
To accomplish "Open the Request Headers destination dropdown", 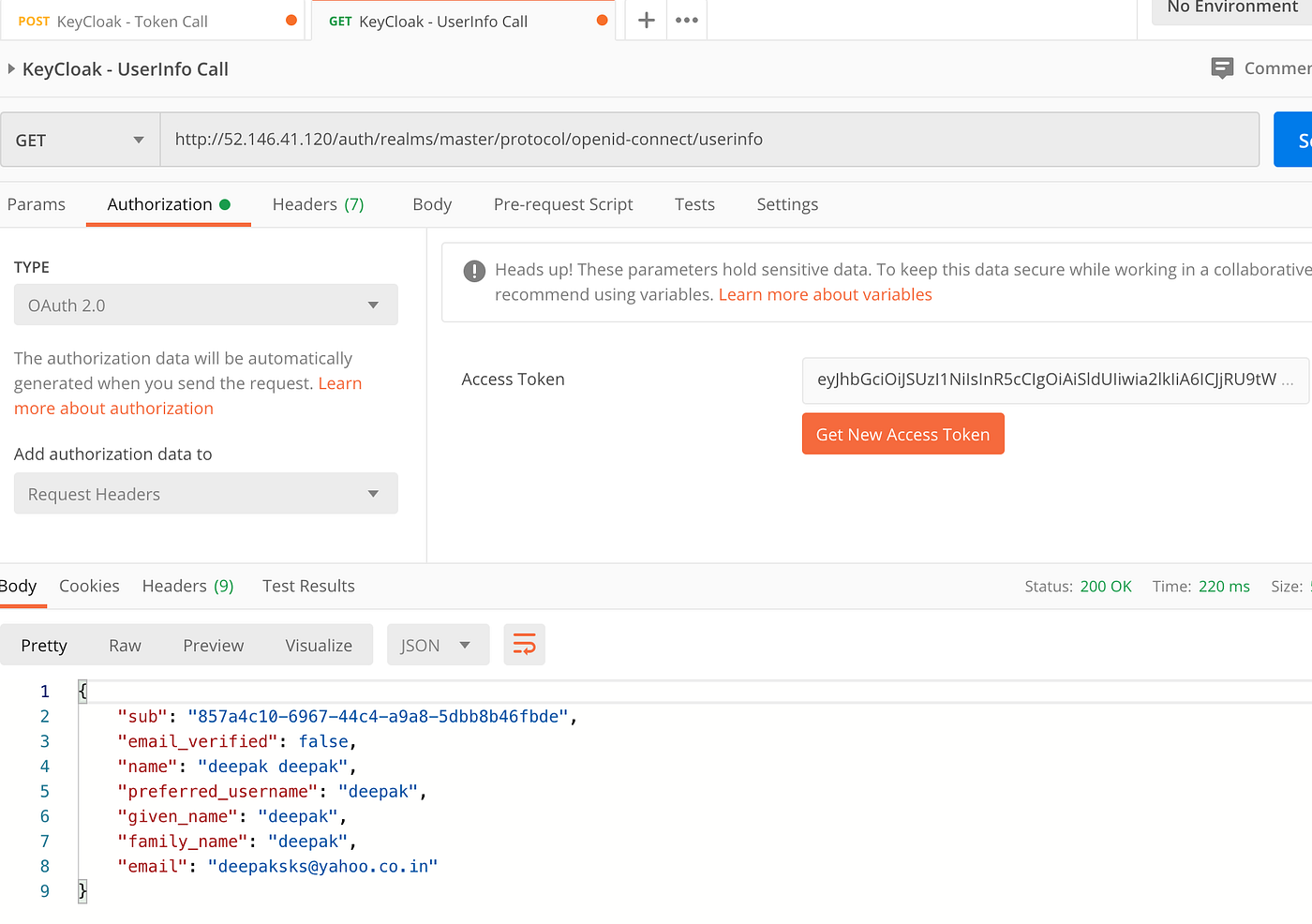I will point(205,493).
